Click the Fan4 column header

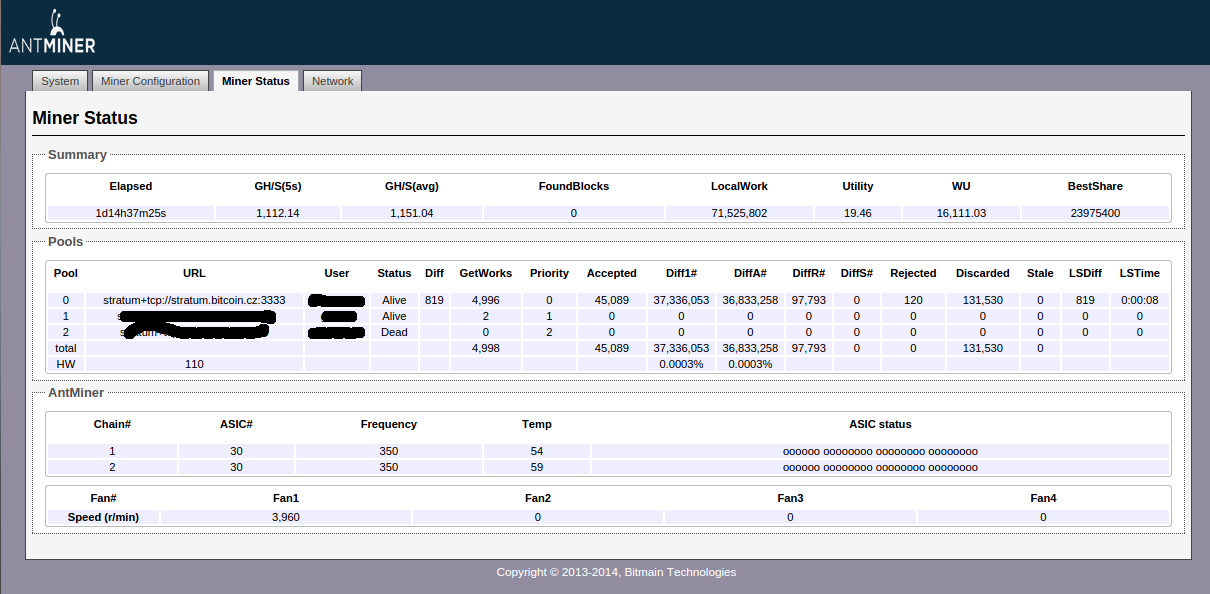tap(1043, 498)
